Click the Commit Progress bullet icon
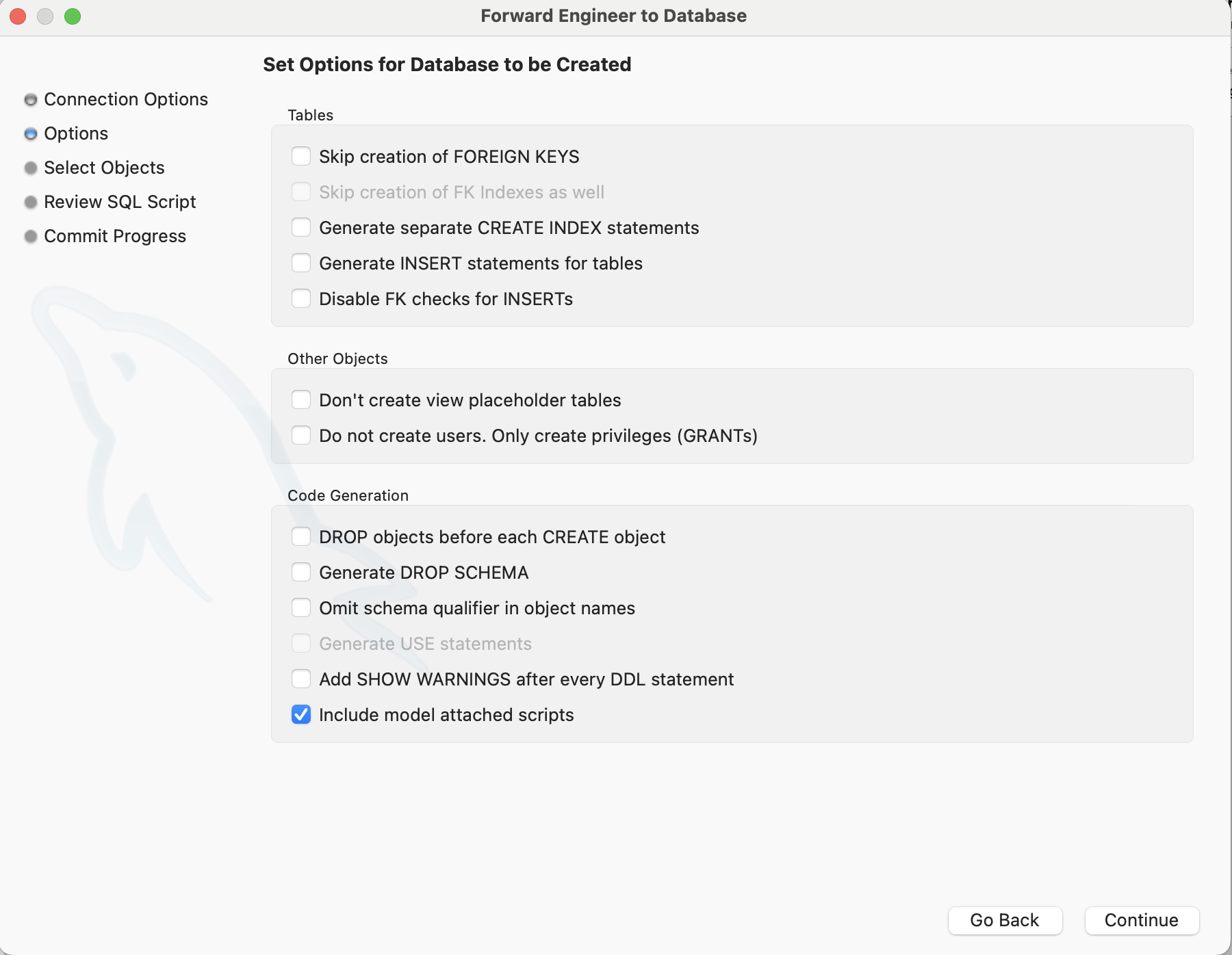This screenshot has width=1232, height=955. click(x=31, y=237)
